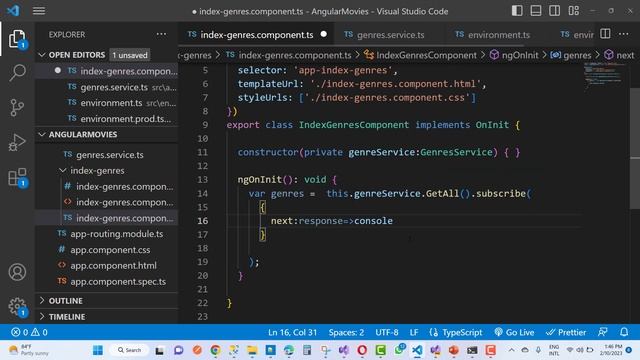Select index-genres.component.ts editor tab

pos(256,35)
